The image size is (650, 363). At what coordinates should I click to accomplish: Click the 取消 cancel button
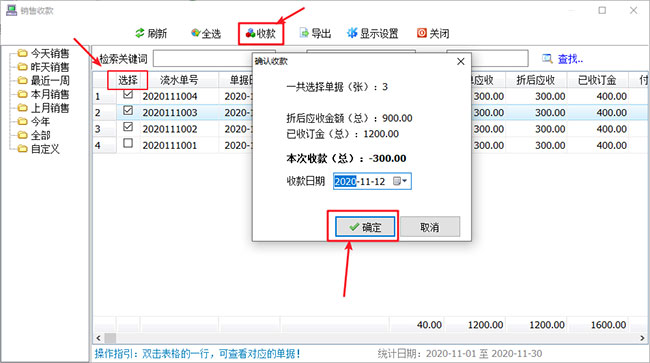click(x=430, y=227)
